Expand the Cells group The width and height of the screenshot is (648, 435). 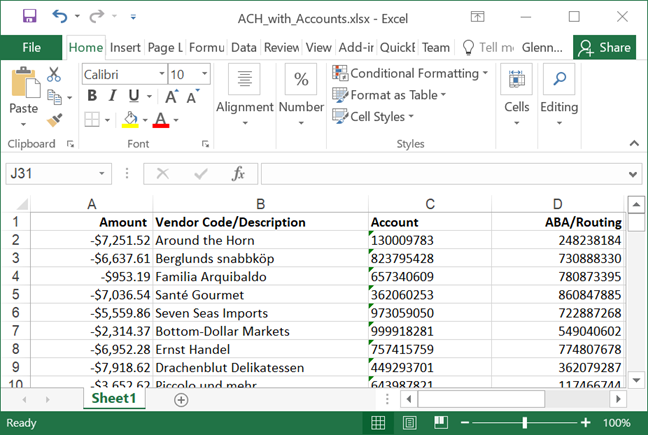click(517, 95)
